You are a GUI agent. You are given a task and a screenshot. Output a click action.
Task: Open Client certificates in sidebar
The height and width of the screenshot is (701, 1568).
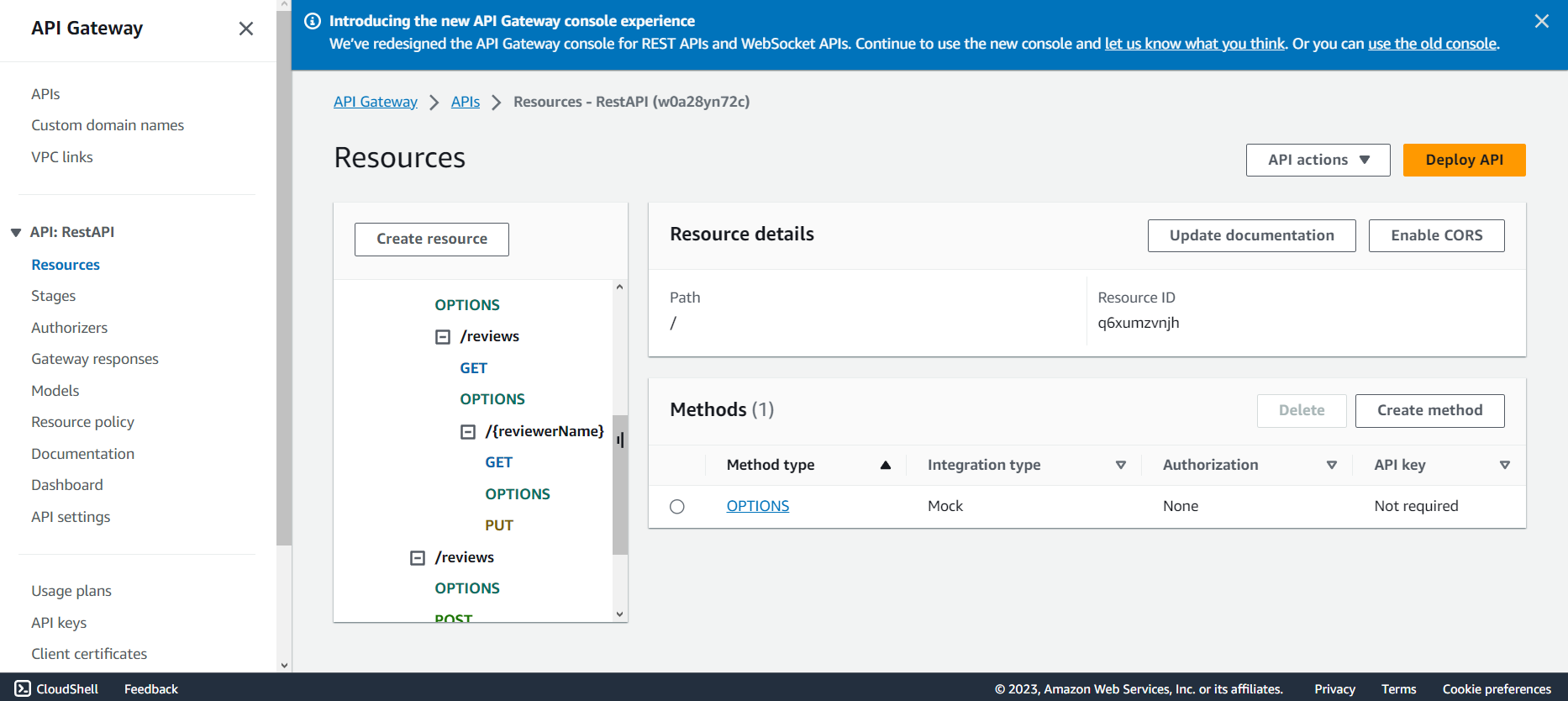tap(89, 654)
